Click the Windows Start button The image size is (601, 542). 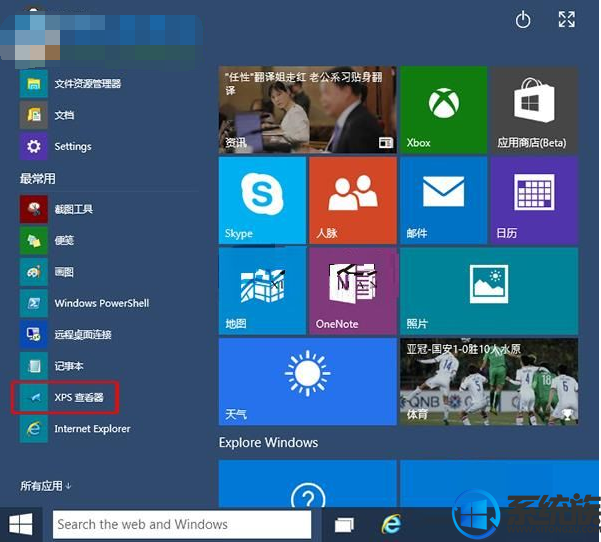tap(21, 524)
